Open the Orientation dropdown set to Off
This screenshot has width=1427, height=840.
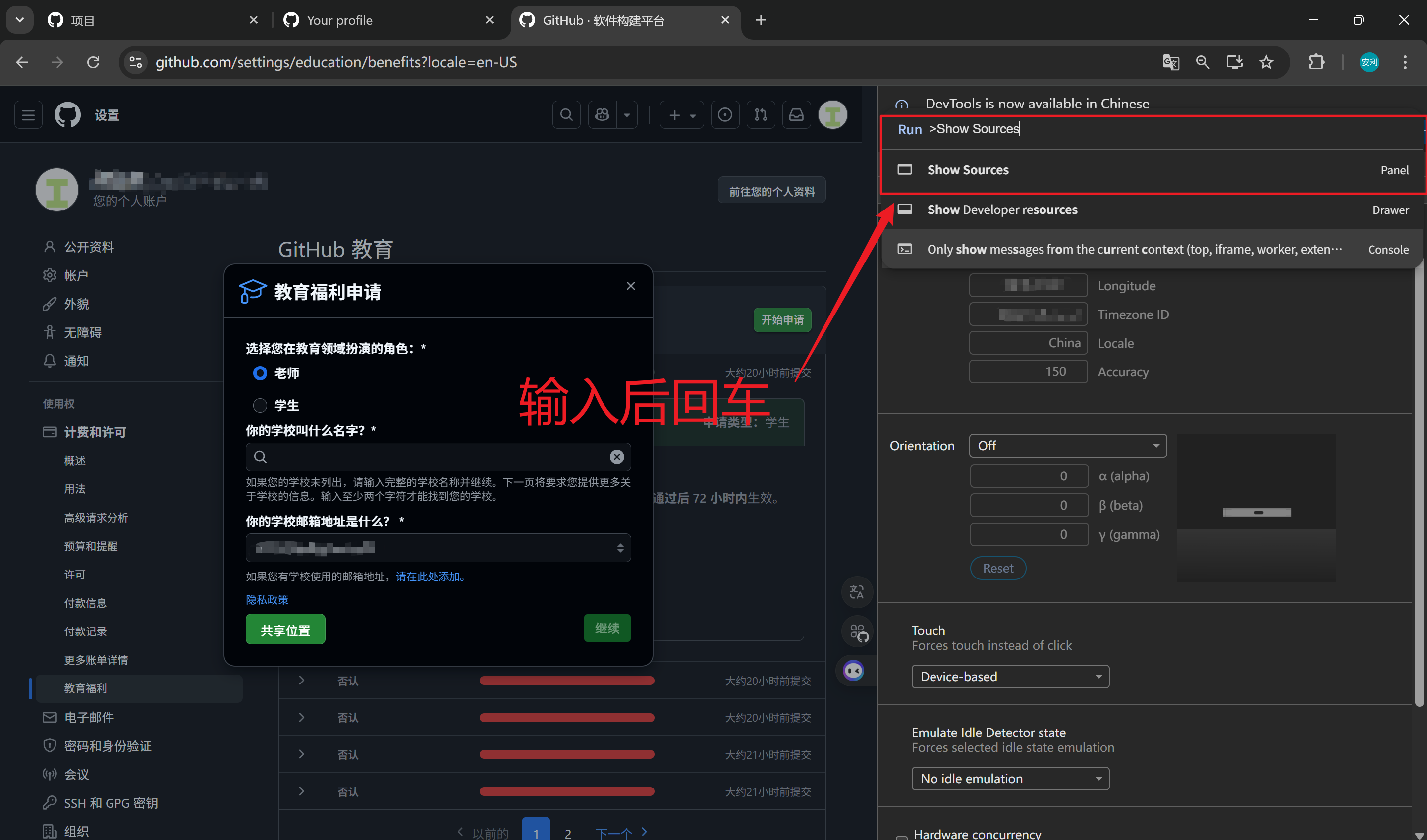(x=1067, y=445)
